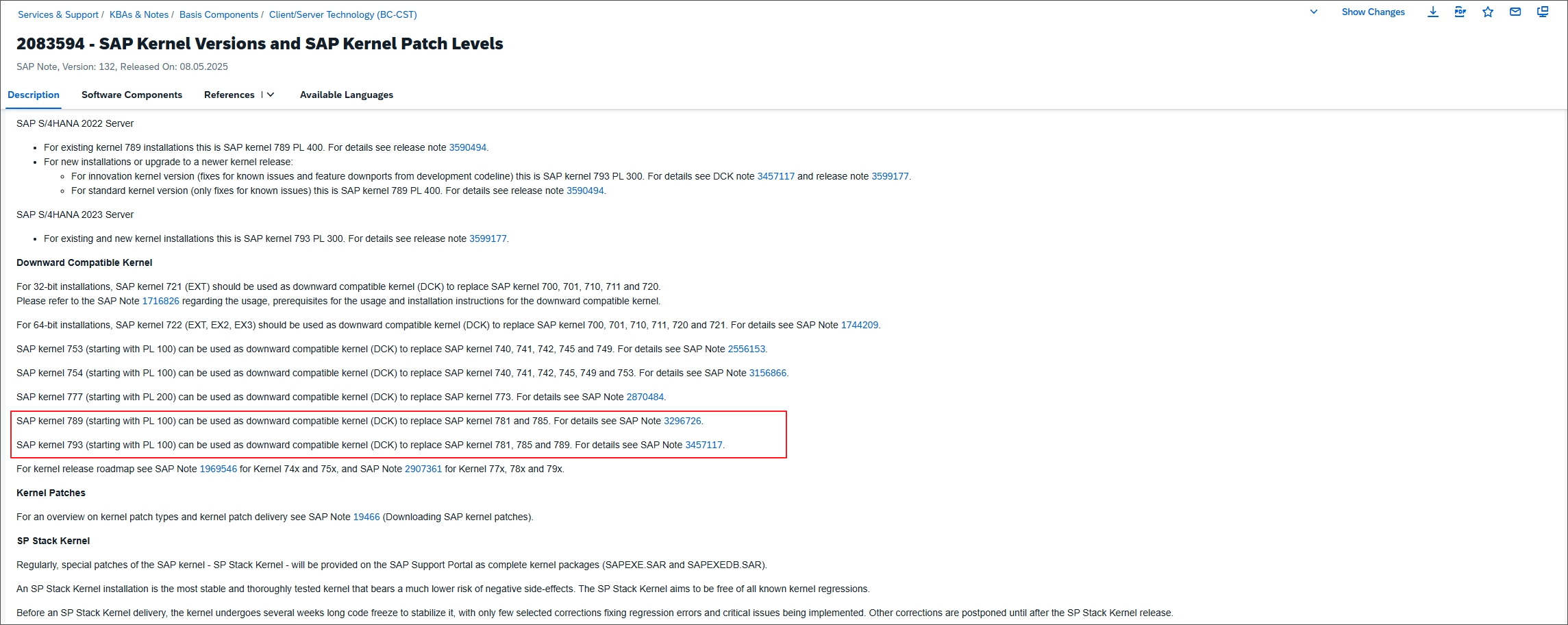Open DCK note 3457117 in innovation kernel line
Viewport: 1568px width, 625px height.
click(775, 176)
